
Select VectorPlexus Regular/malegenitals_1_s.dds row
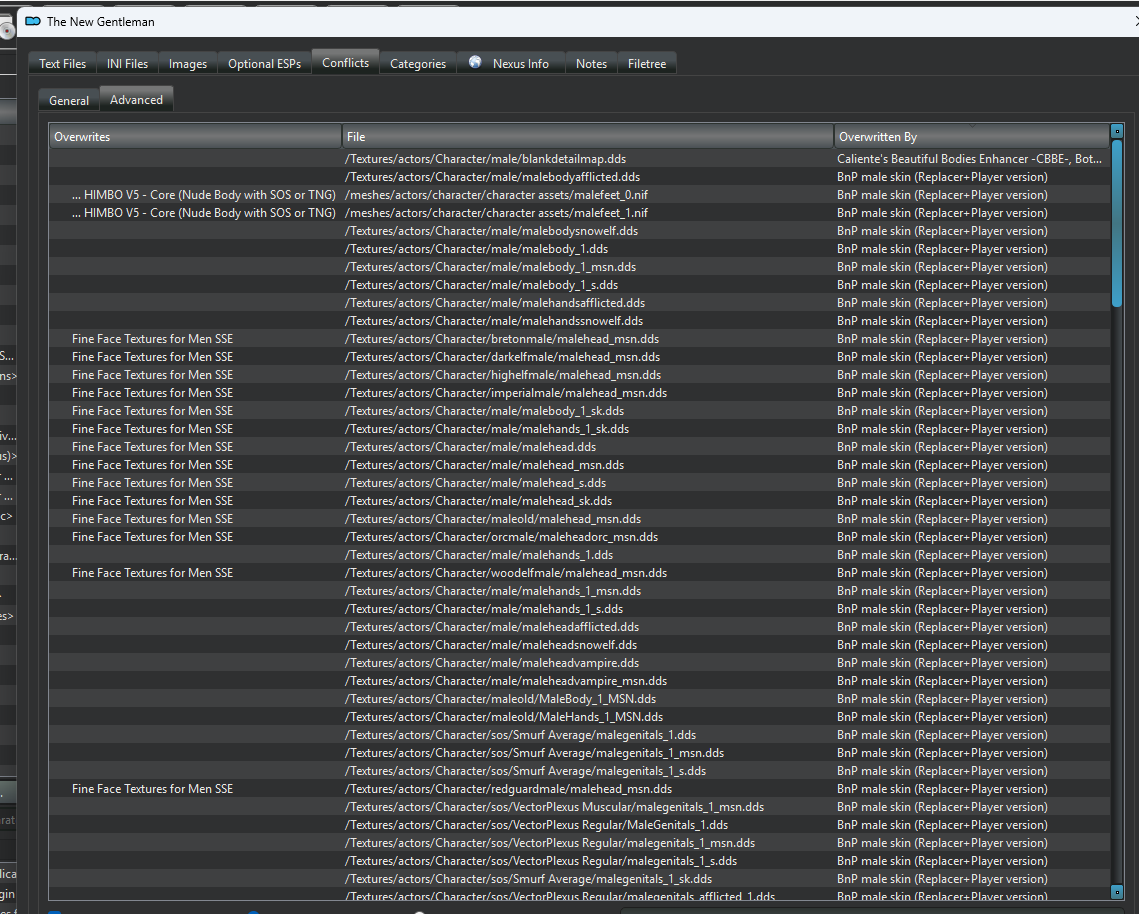click(579, 860)
